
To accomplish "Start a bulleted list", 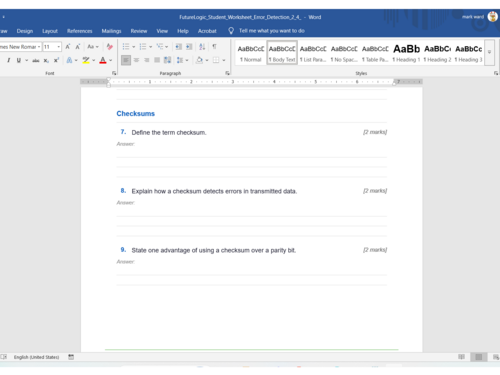I will (x=126, y=47).
